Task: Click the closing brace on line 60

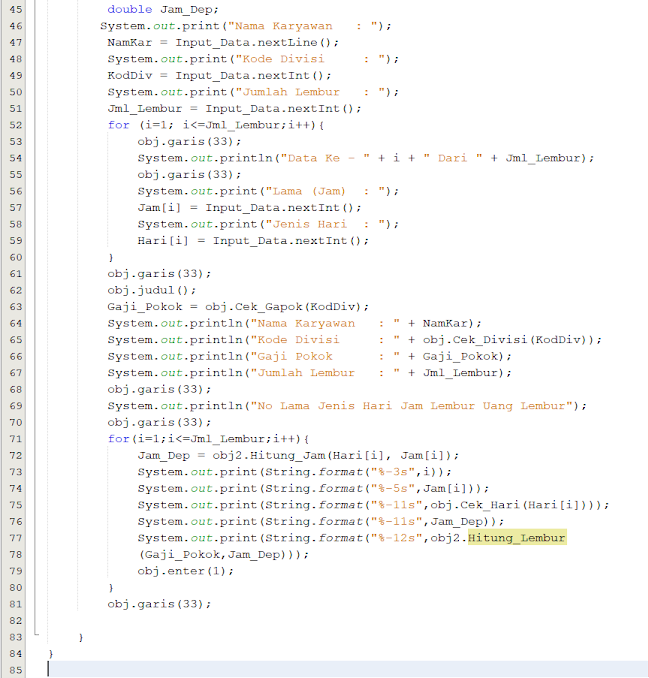Action: (111, 257)
